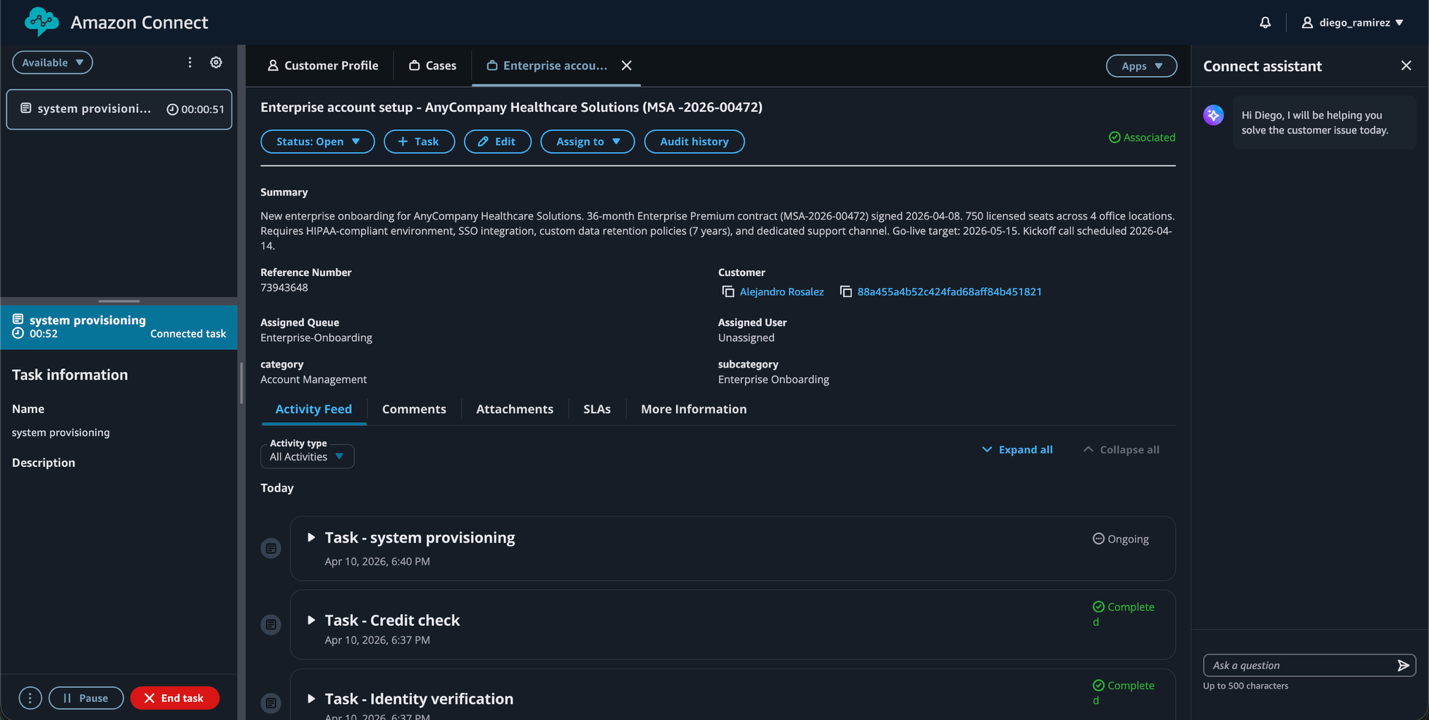Open the More Information tab
Viewport: 1429px width, 720px height.
click(x=694, y=409)
